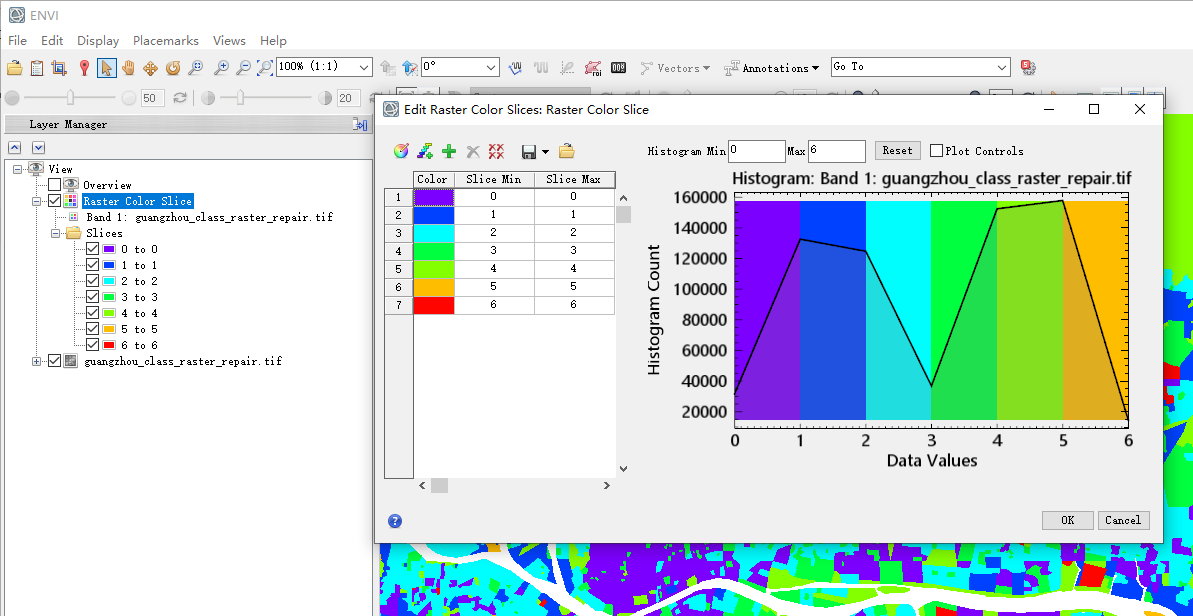Collapse the Slices folder node
The height and width of the screenshot is (616, 1193).
55,233
